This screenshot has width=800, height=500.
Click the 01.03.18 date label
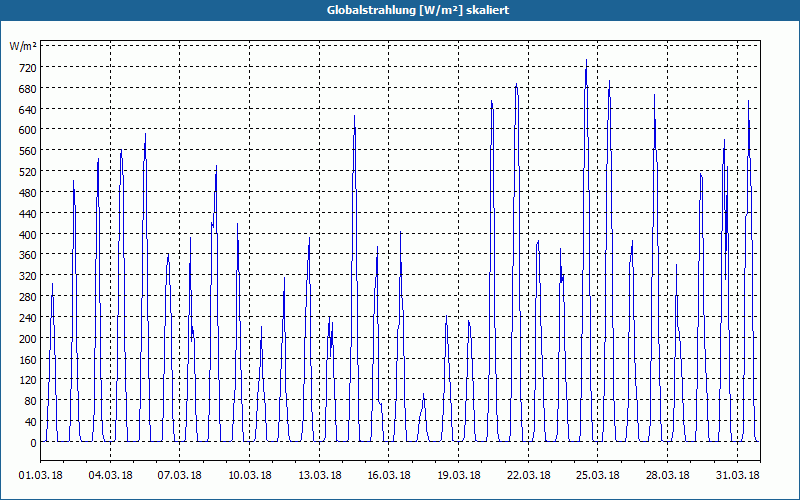tap(41, 475)
